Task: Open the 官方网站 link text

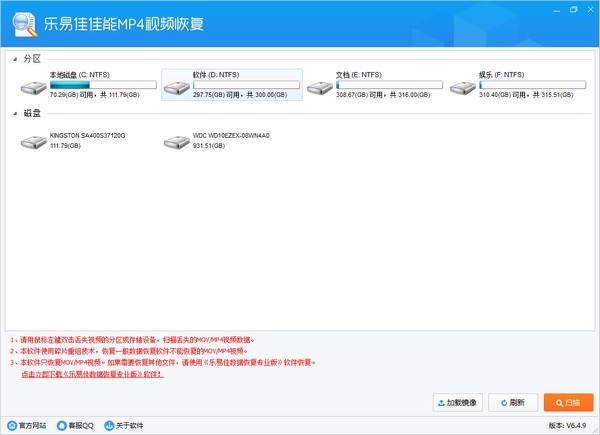Action: click(33, 425)
